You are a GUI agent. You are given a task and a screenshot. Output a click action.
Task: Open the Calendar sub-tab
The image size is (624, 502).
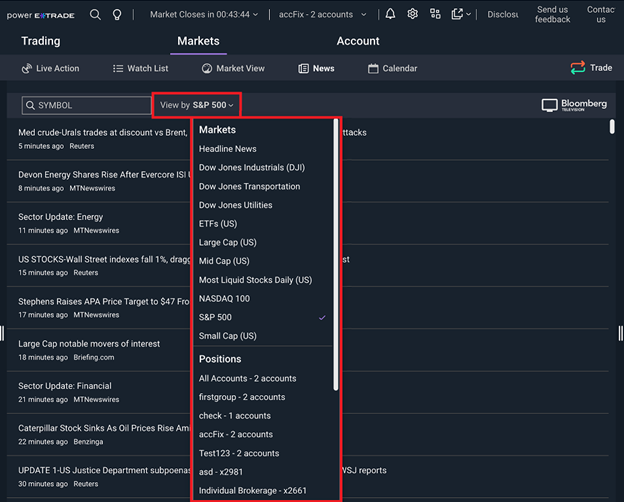(x=392, y=68)
